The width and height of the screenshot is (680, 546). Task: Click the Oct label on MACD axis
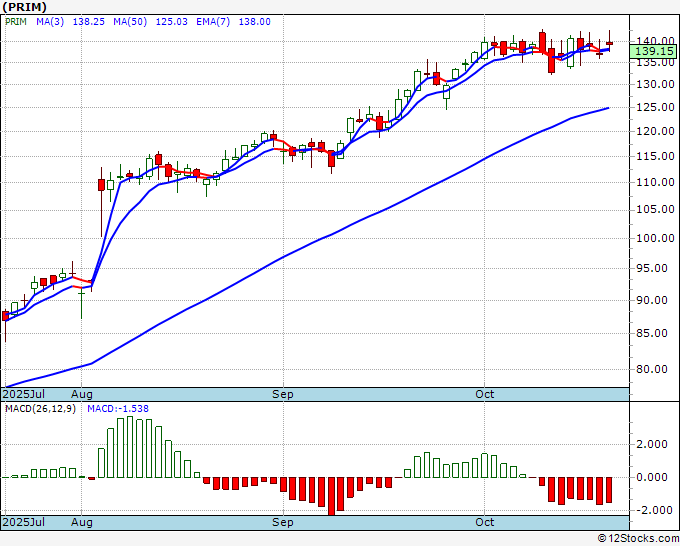click(484, 522)
